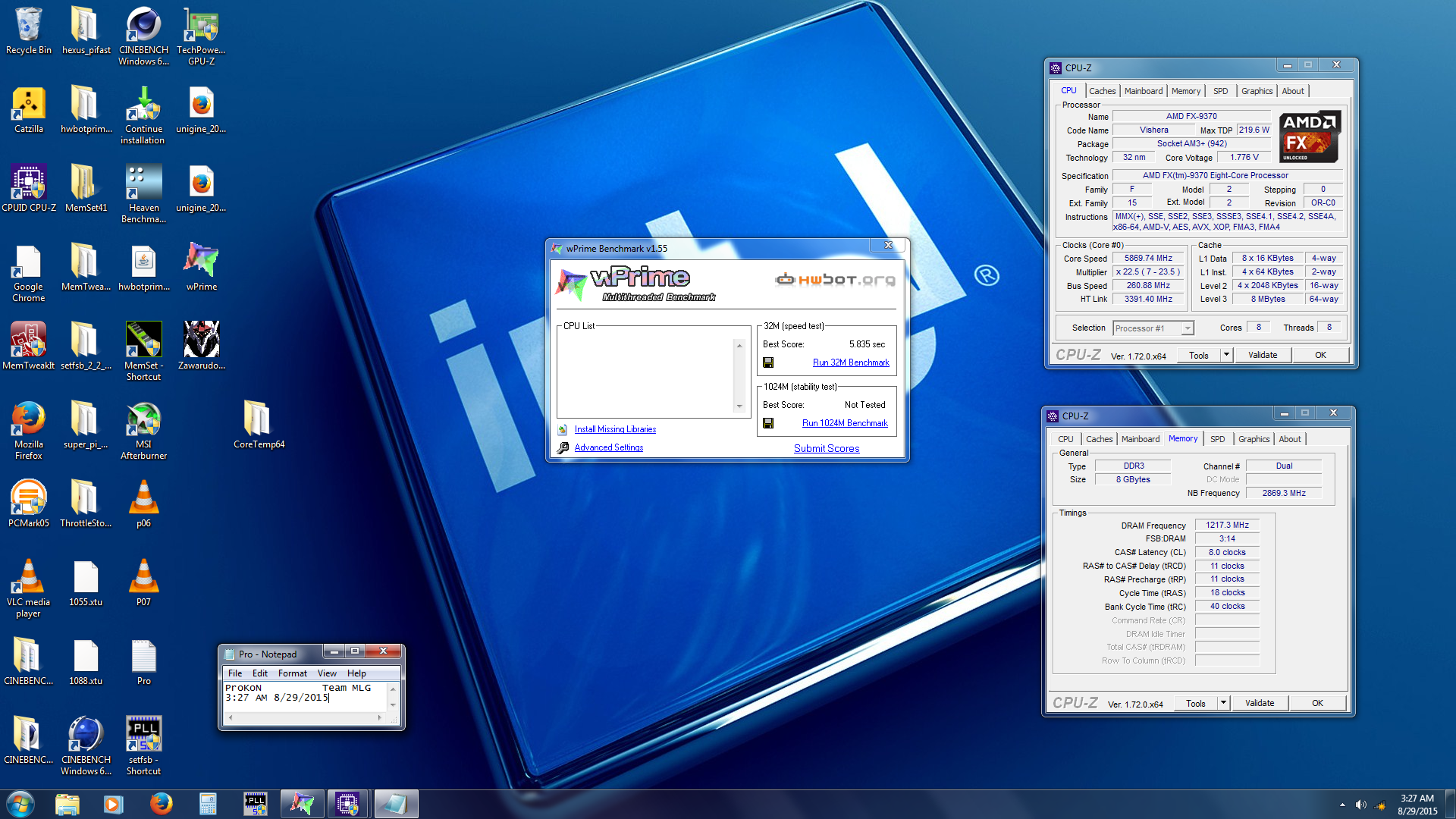This screenshot has height=819, width=1456.
Task: Click the taskbar calculator icon
Action: (x=208, y=804)
